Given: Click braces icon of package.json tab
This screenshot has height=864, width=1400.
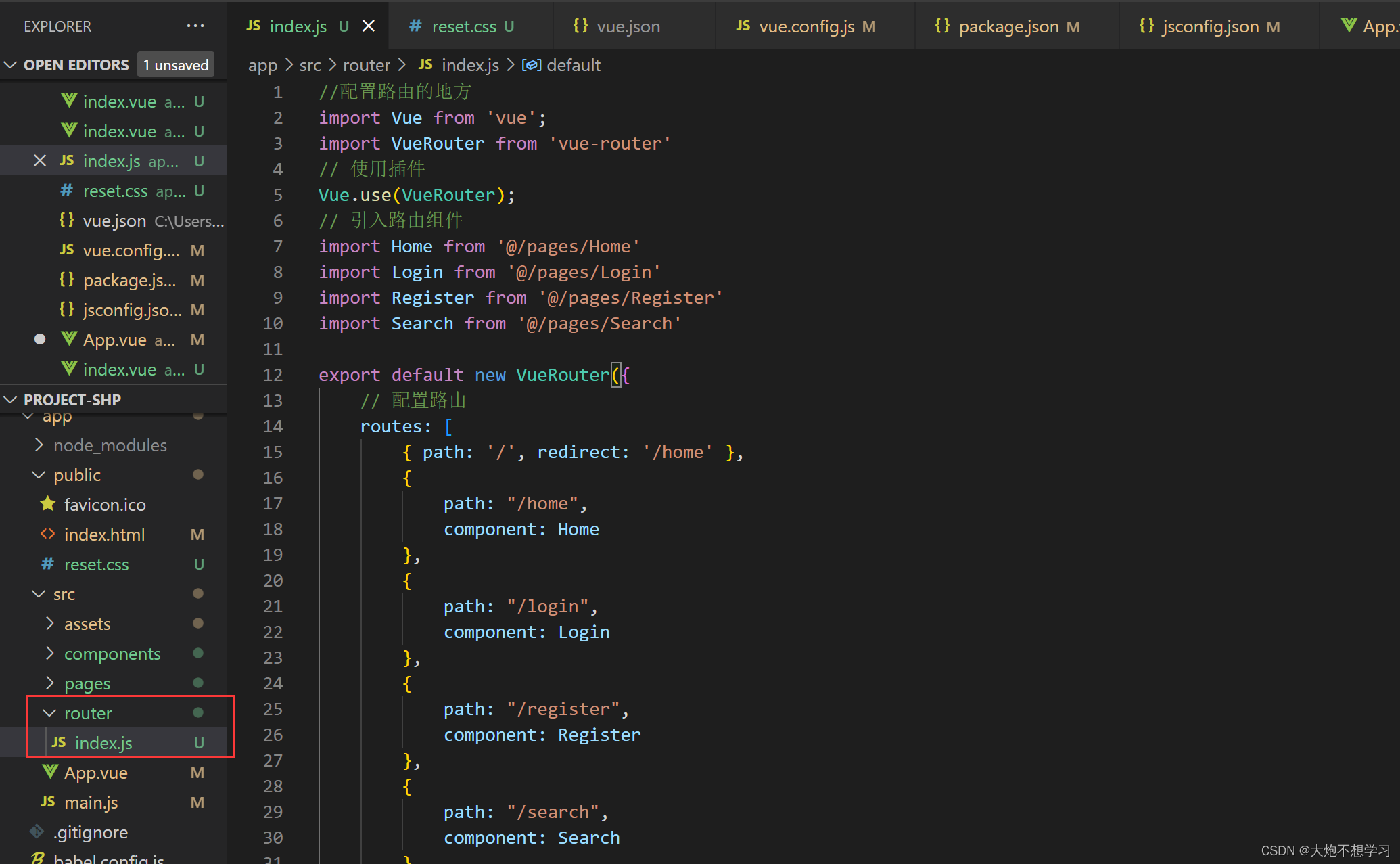Looking at the screenshot, I should [942, 26].
